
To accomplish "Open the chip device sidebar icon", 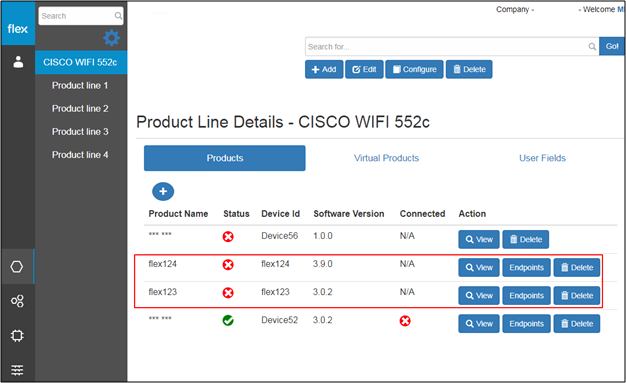I will coord(17,335).
